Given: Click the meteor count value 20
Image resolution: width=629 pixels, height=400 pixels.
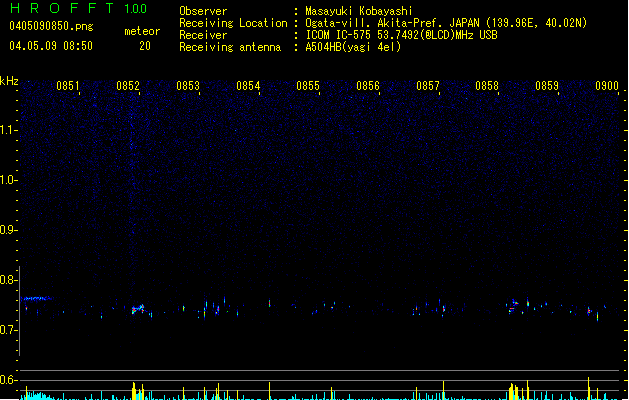Looking at the screenshot, I should pos(145,46).
